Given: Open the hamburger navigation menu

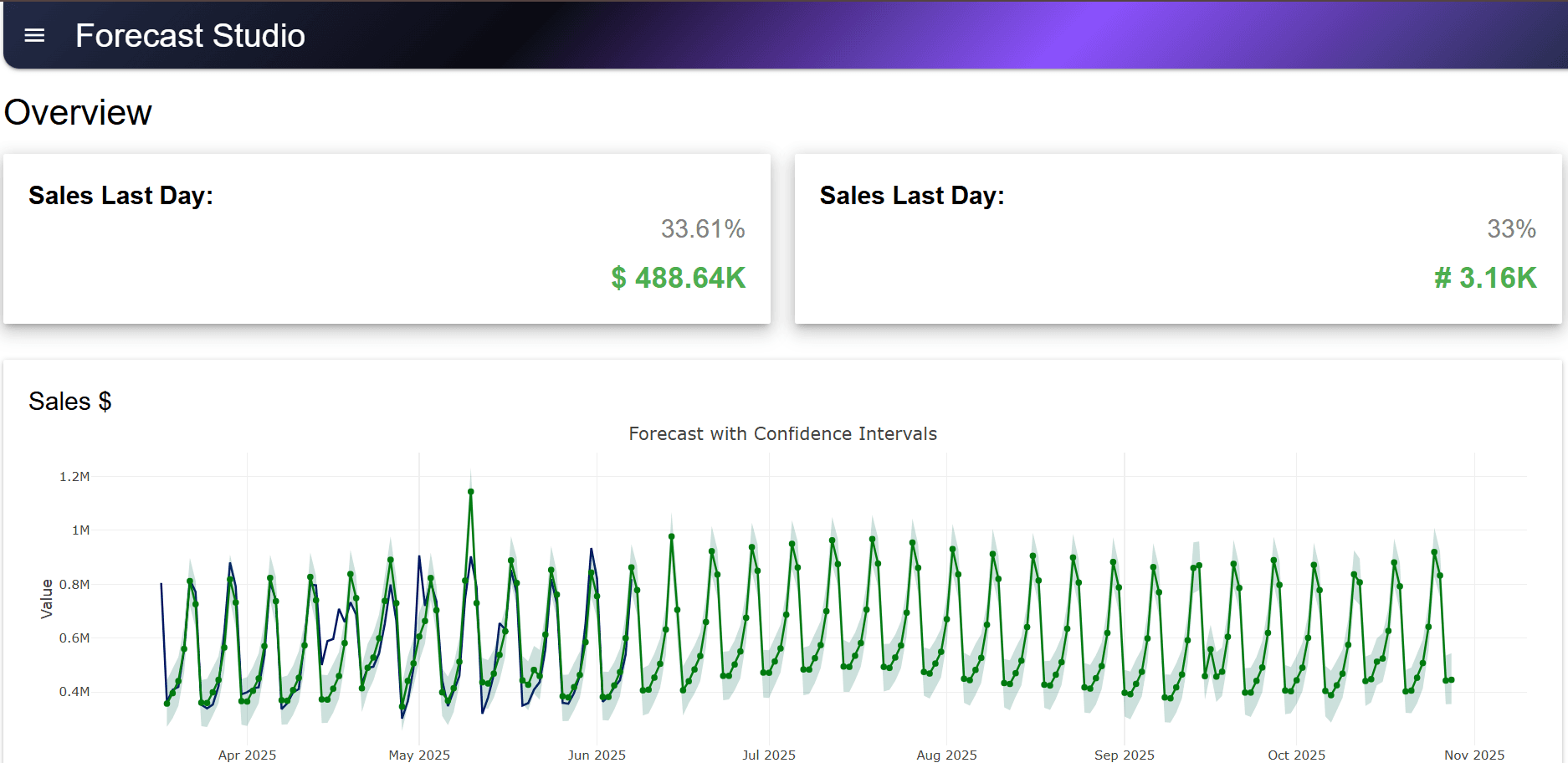Looking at the screenshot, I should (x=34, y=35).
